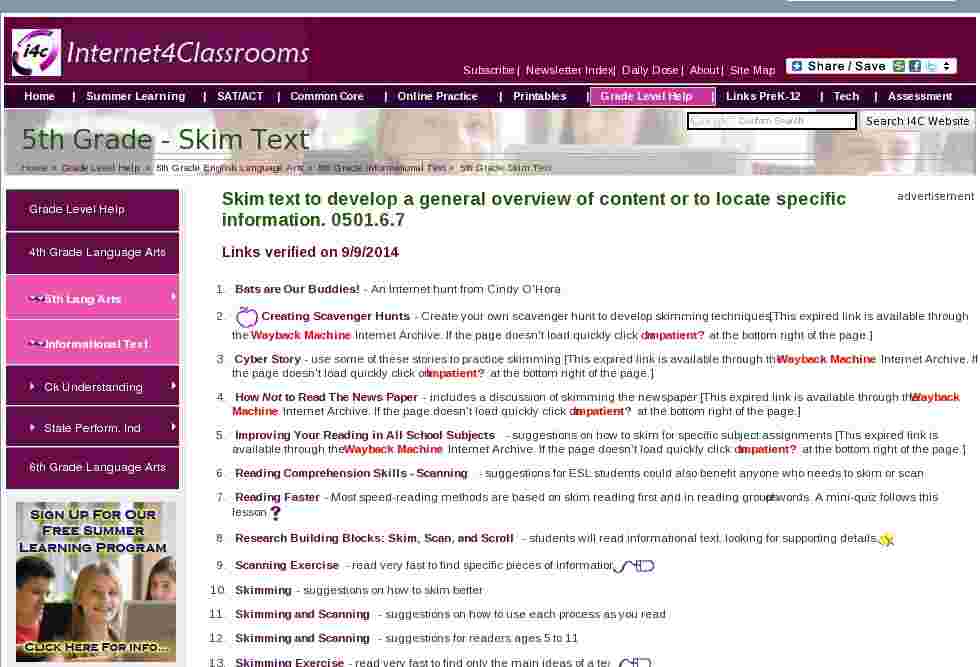Click the mouse icon after Skimming Exercise description

point(634,662)
